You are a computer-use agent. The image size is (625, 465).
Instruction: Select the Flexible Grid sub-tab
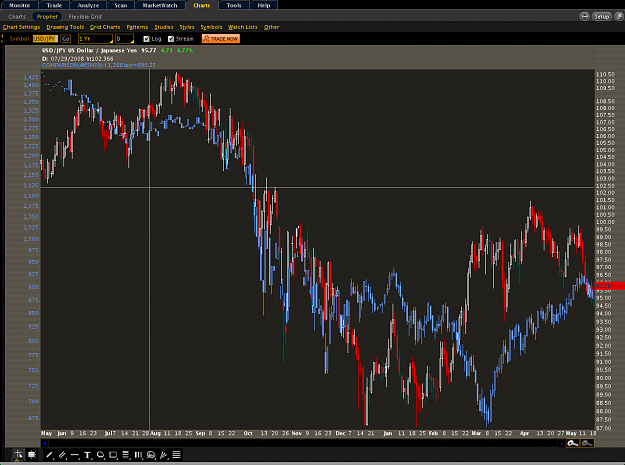(85, 16)
